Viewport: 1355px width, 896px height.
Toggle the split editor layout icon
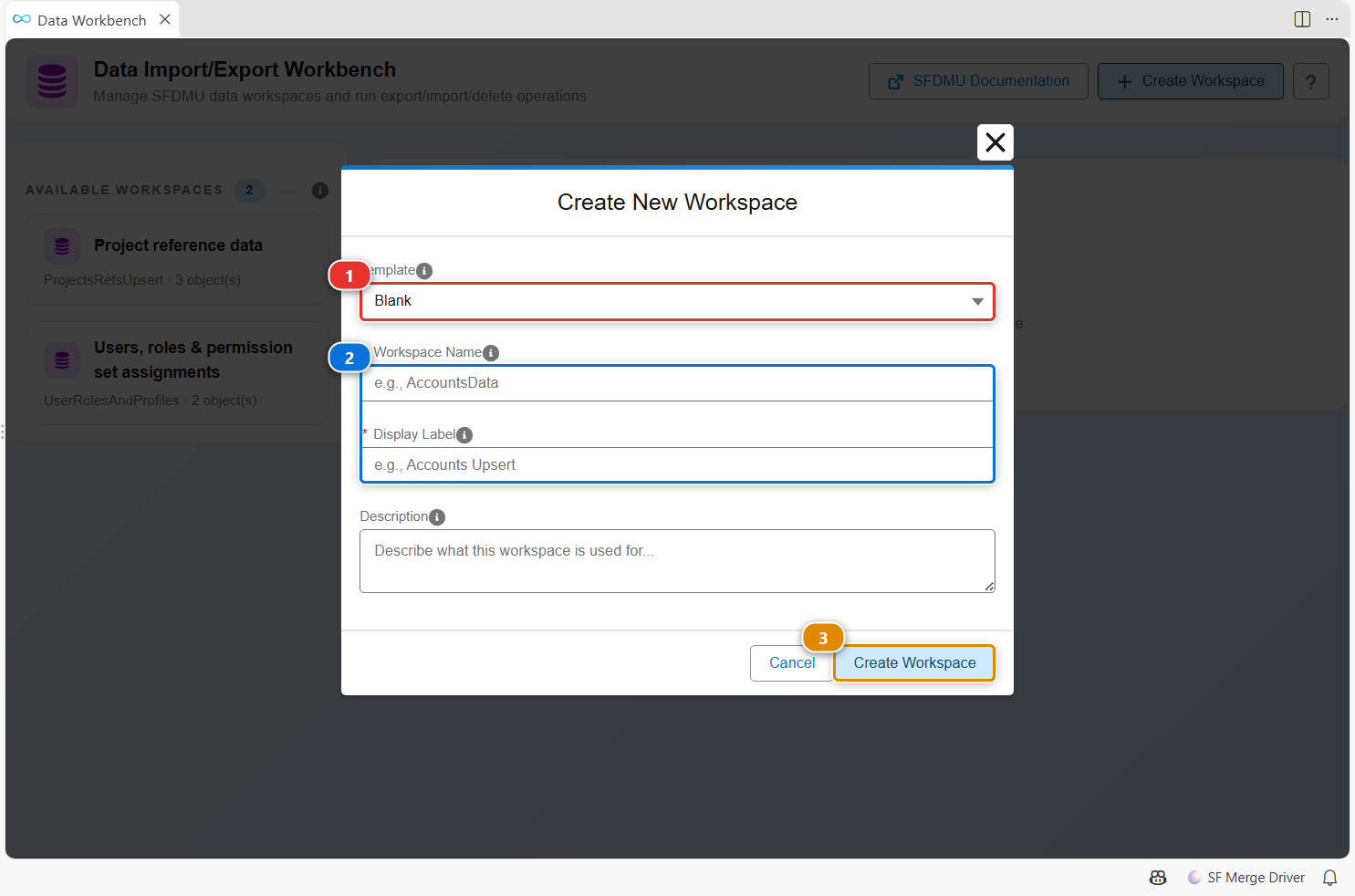(x=1302, y=19)
